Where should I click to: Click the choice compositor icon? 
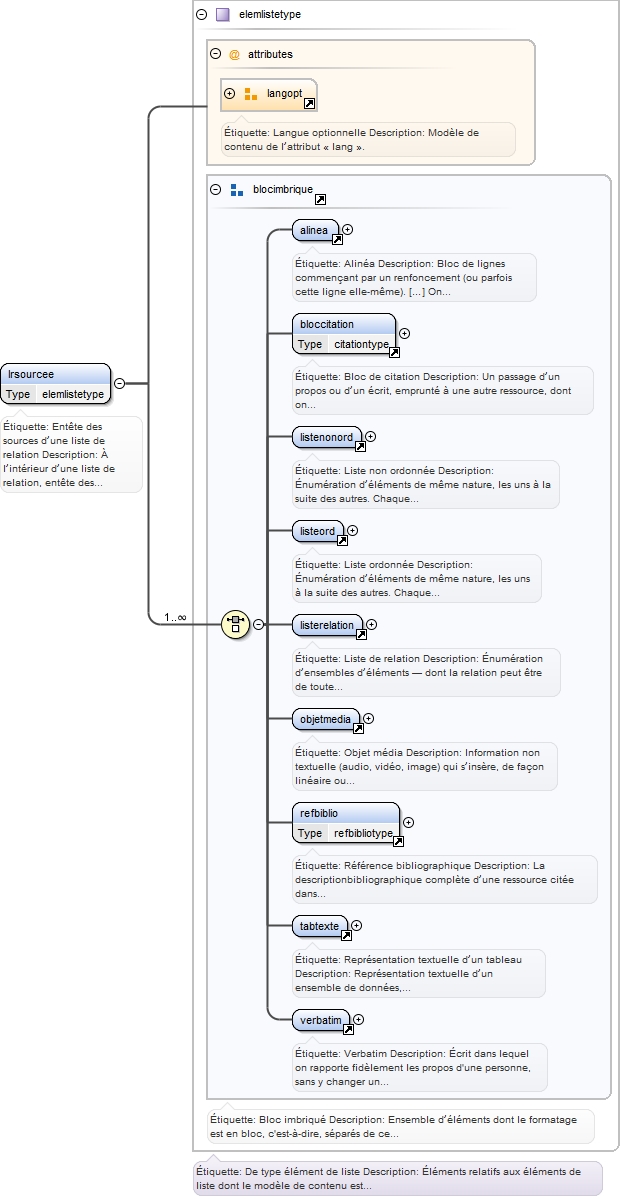pyautogui.click(x=236, y=625)
